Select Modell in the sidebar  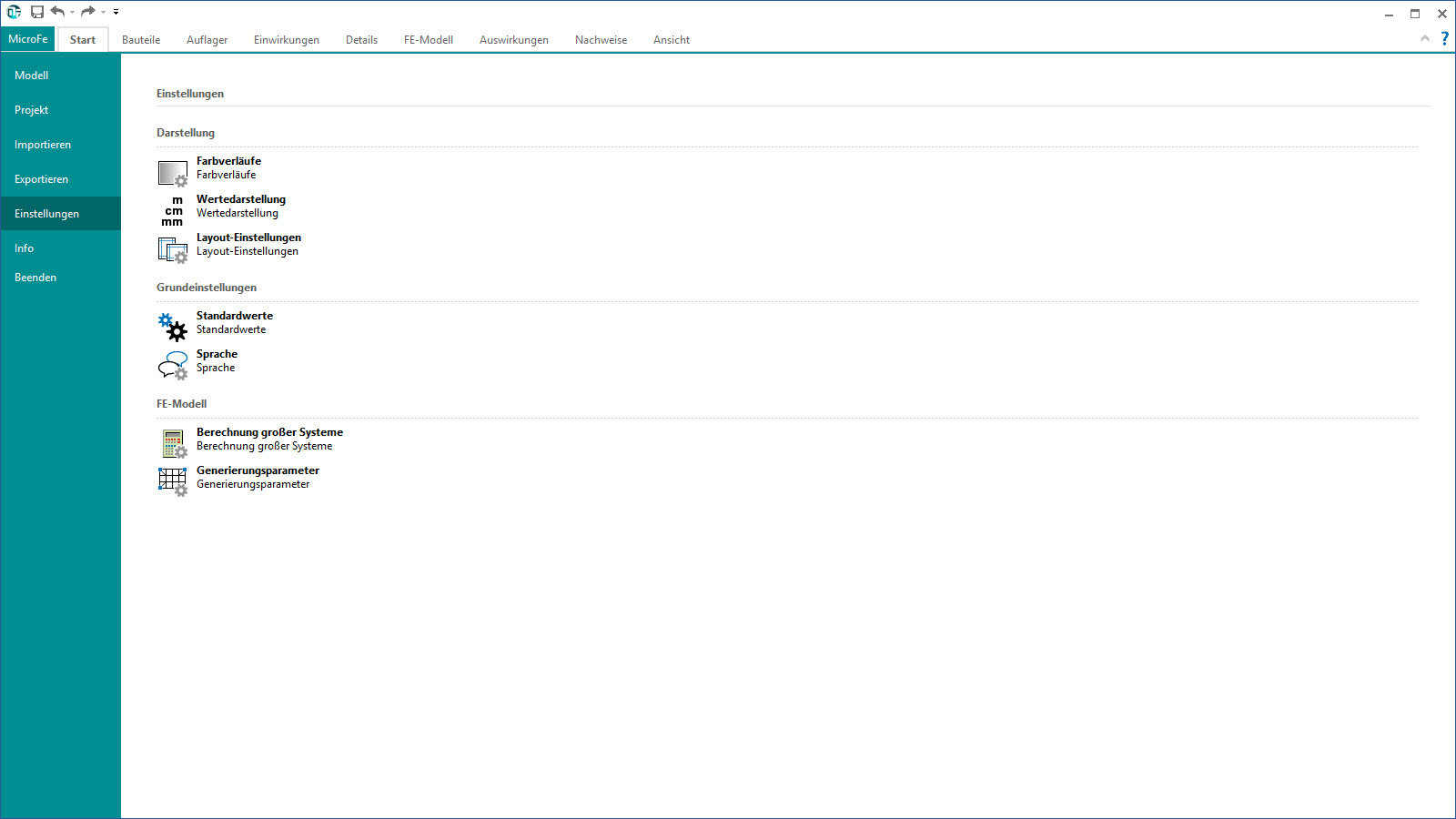coord(61,76)
